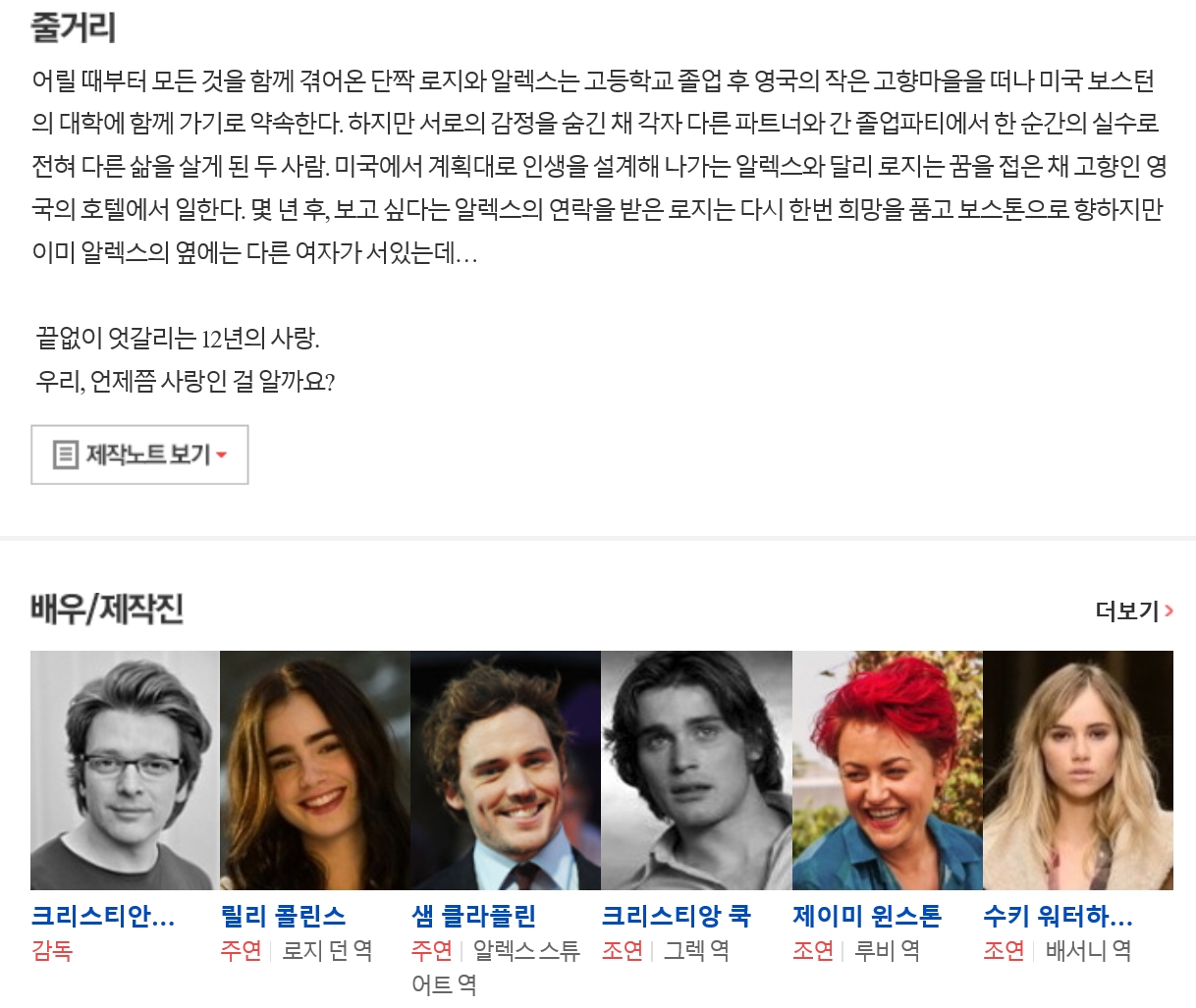
Task: Open 수키 워터하우스 photo thumbnail
Action: 1078,770
